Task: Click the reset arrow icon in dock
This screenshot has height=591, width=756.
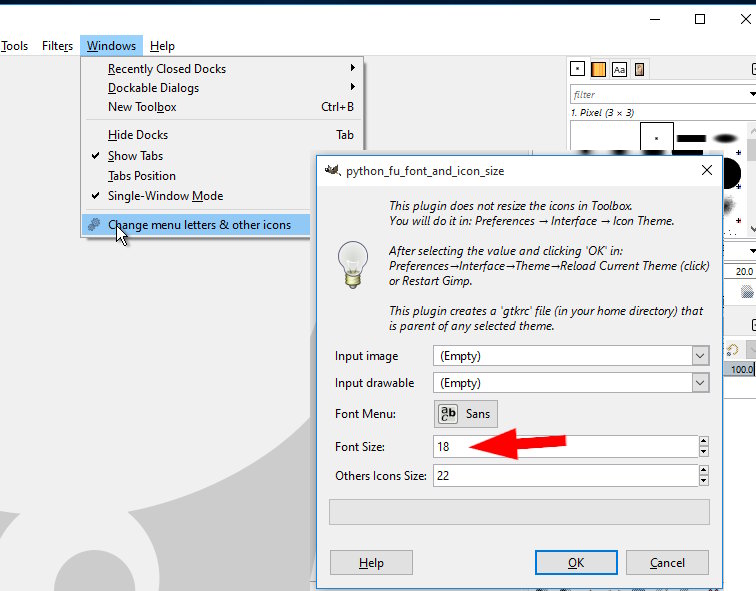Action: [x=732, y=349]
